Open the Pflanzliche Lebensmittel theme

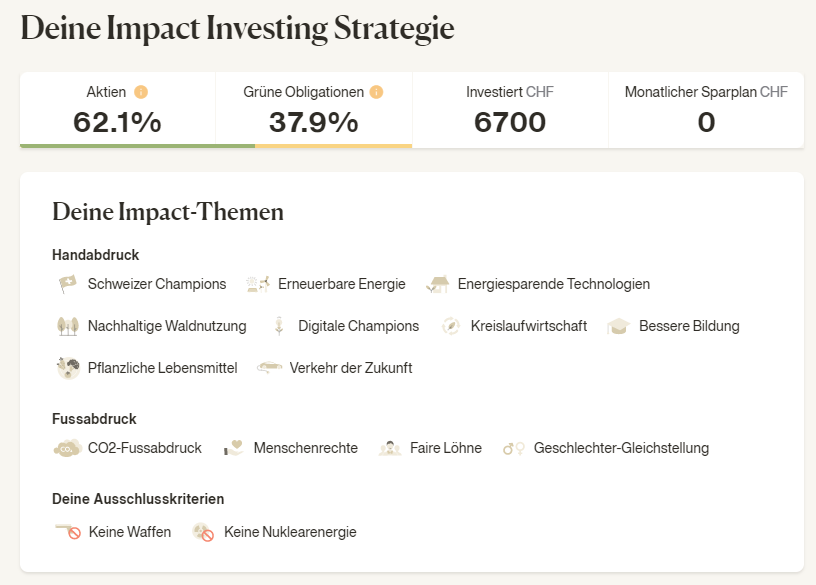coord(162,368)
